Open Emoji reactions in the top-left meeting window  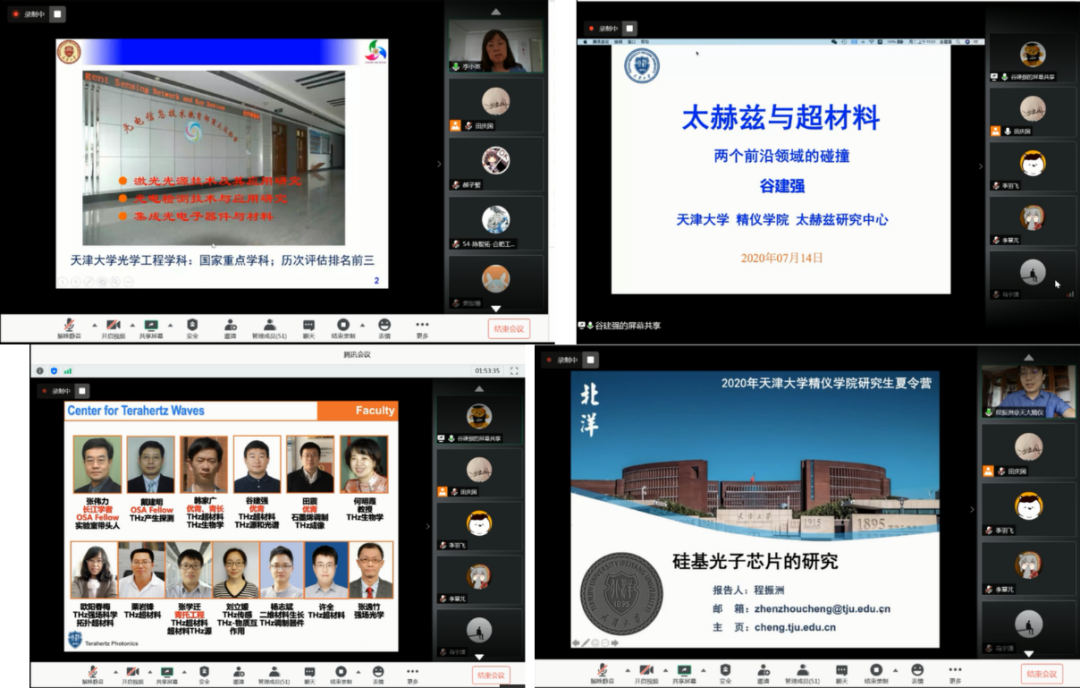384,328
